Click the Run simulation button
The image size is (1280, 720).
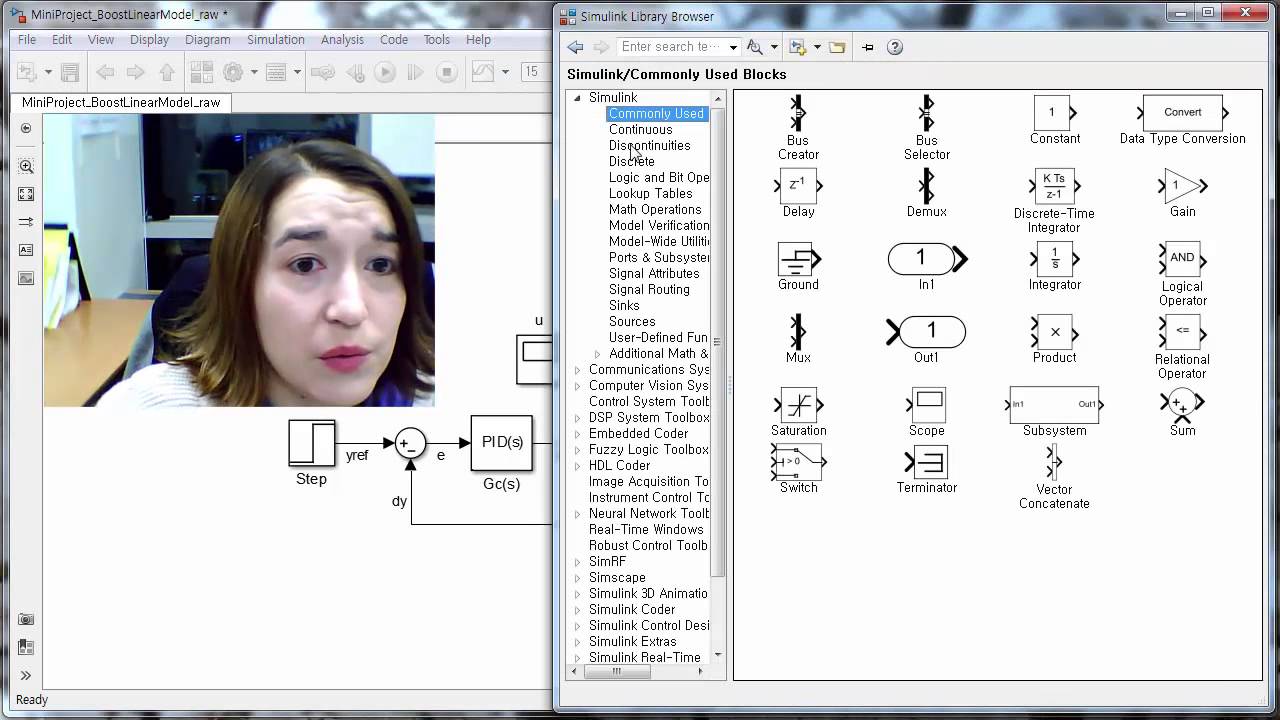point(385,72)
